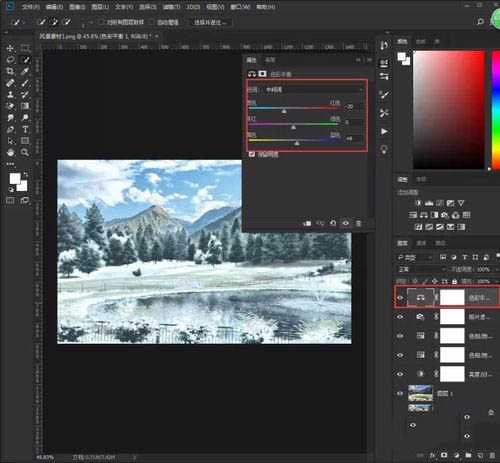This screenshot has width=500, height=463.
Task: Click the Cyan-Red slider handle
Action: point(284,111)
